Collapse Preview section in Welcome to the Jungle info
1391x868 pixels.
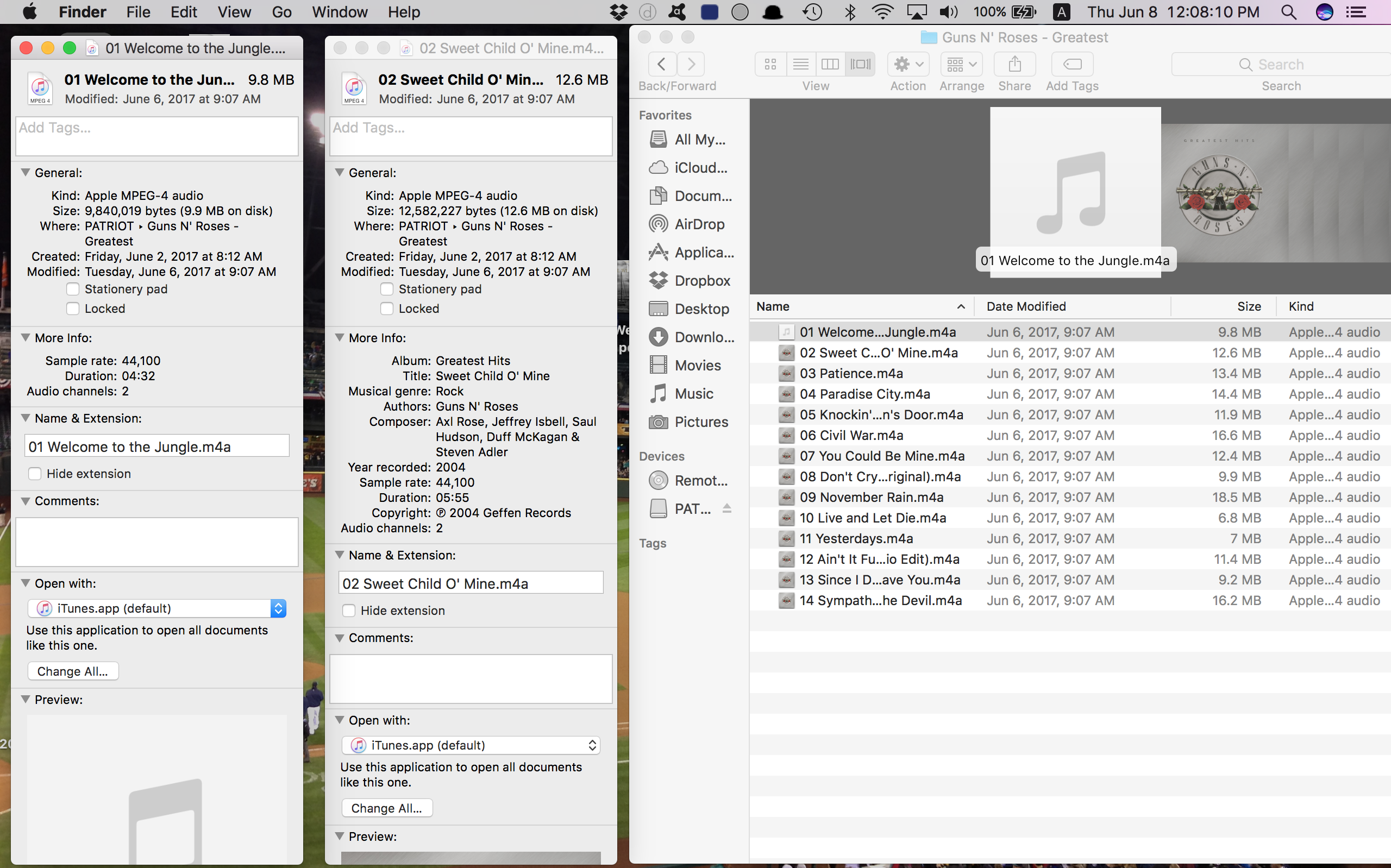point(25,699)
